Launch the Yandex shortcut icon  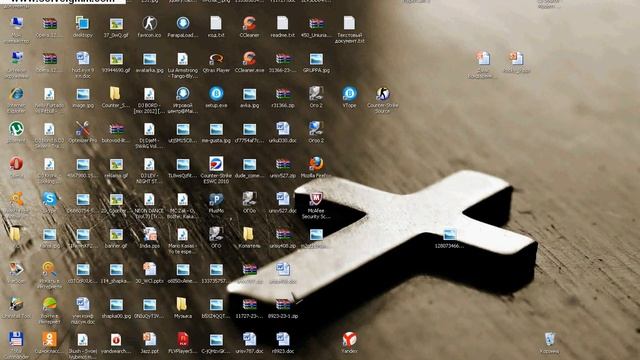click(x=349, y=340)
